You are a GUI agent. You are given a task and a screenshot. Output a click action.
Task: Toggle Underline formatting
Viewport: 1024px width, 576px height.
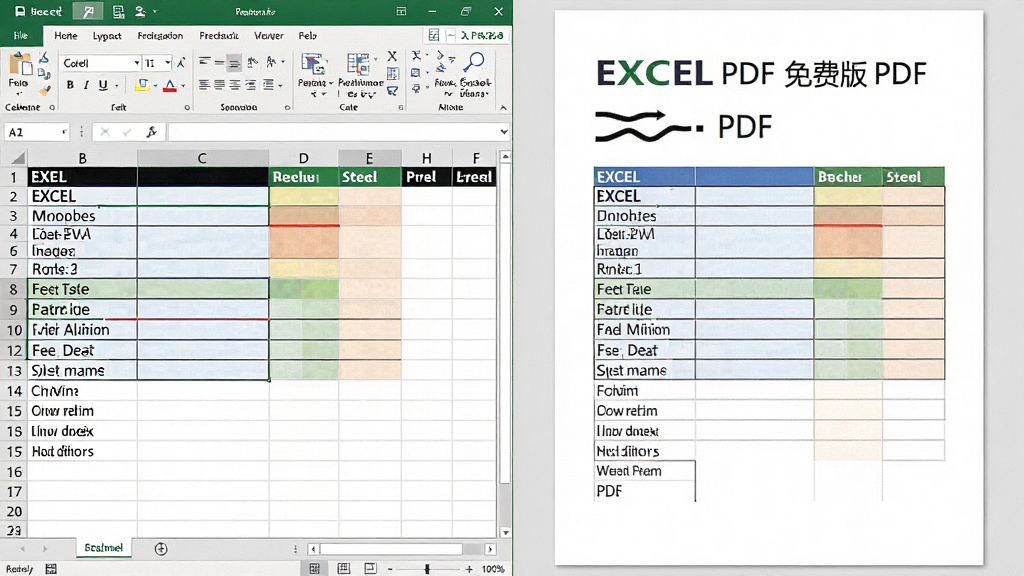tap(103, 85)
